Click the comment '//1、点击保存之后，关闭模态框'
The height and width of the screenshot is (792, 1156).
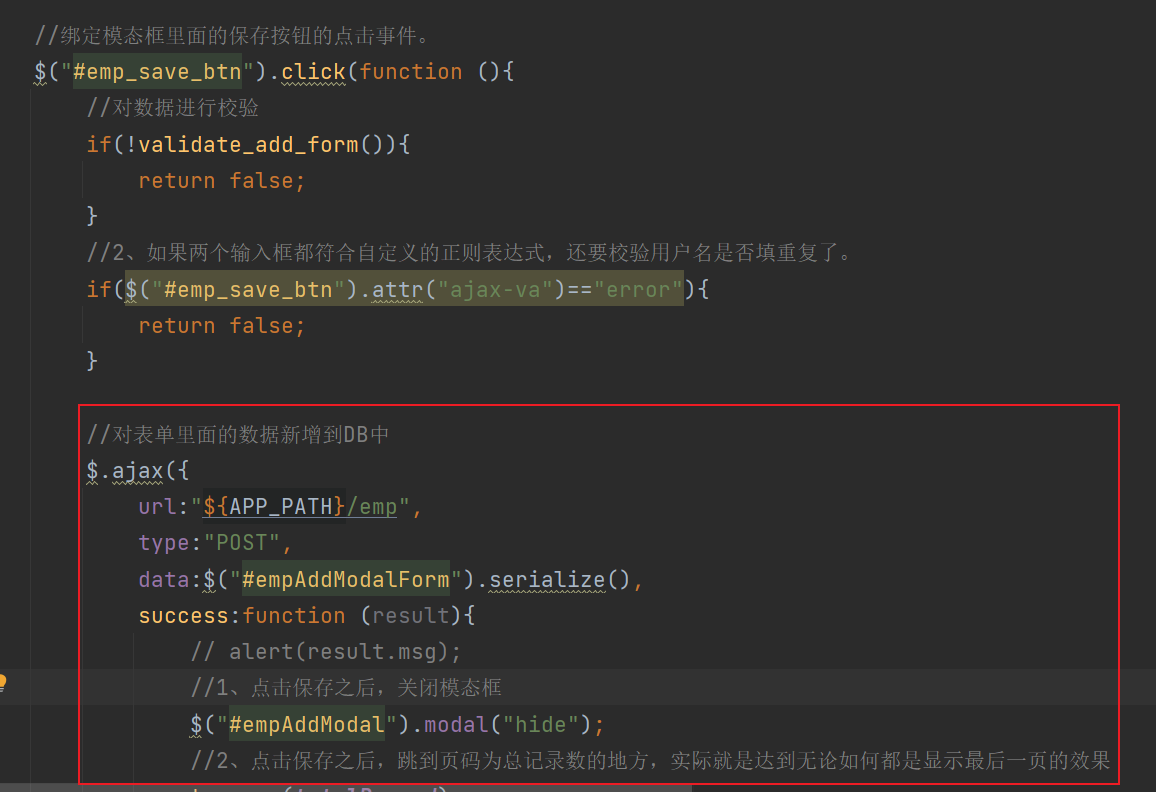[x=346, y=688]
